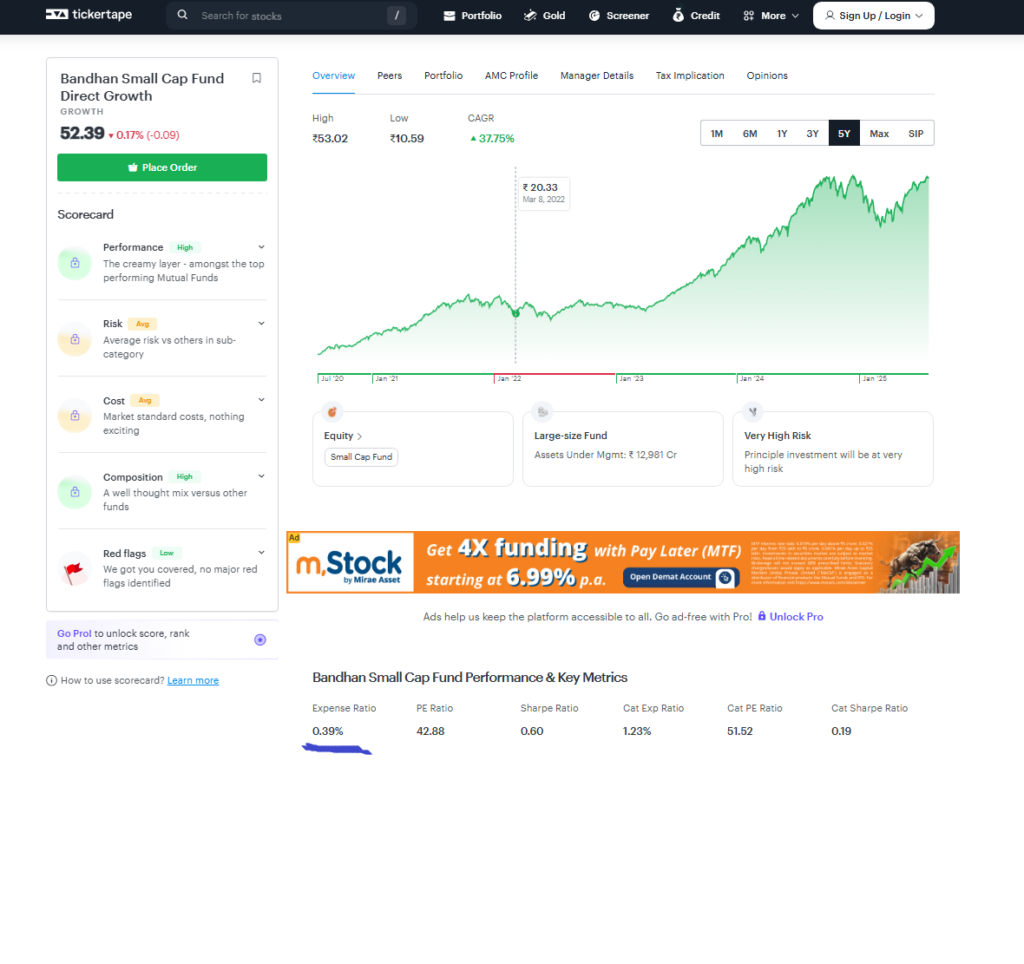1024x964 pixels.
Task: Expand the Performance scorecard row
Action: point(261,247)
